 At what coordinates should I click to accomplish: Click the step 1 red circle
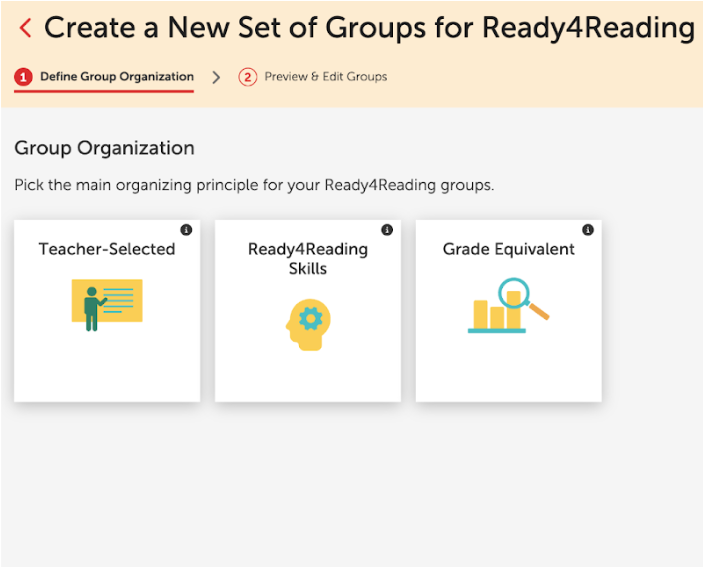(x=23, y=77)
